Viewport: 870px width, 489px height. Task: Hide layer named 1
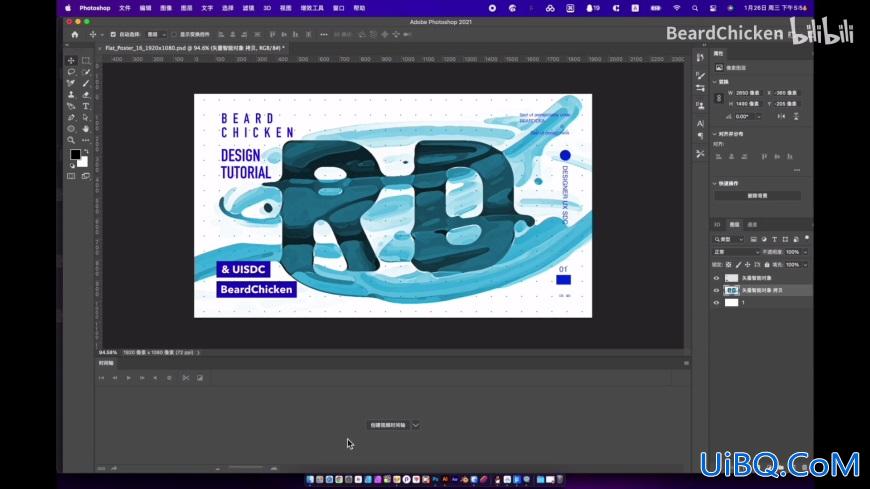point(716,303)
